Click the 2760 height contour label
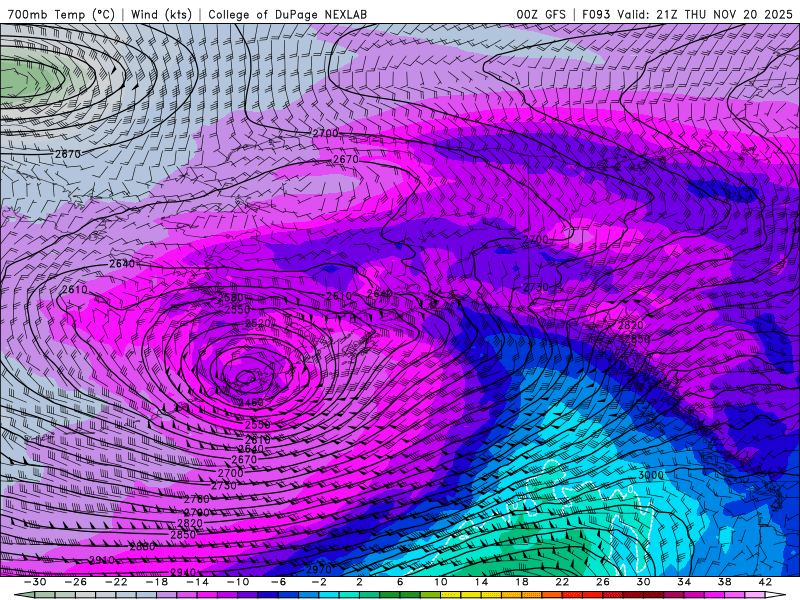This screenshot has width=800, height=600. pos(197,499)
